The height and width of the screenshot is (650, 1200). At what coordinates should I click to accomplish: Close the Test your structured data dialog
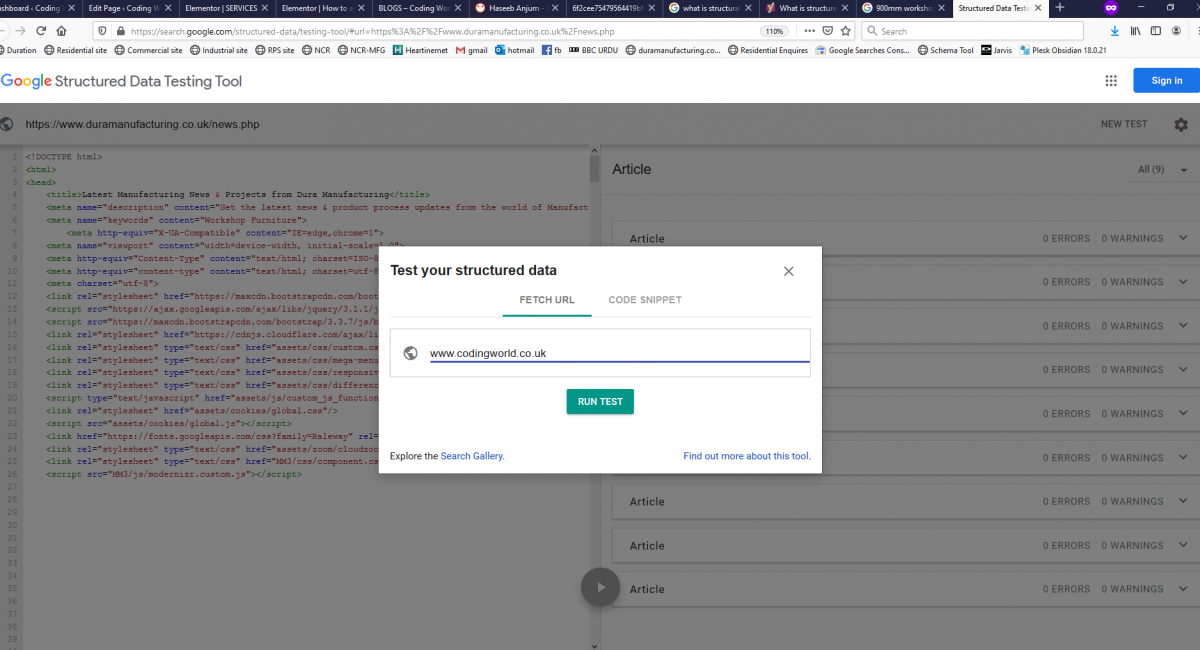pos(788,271)
